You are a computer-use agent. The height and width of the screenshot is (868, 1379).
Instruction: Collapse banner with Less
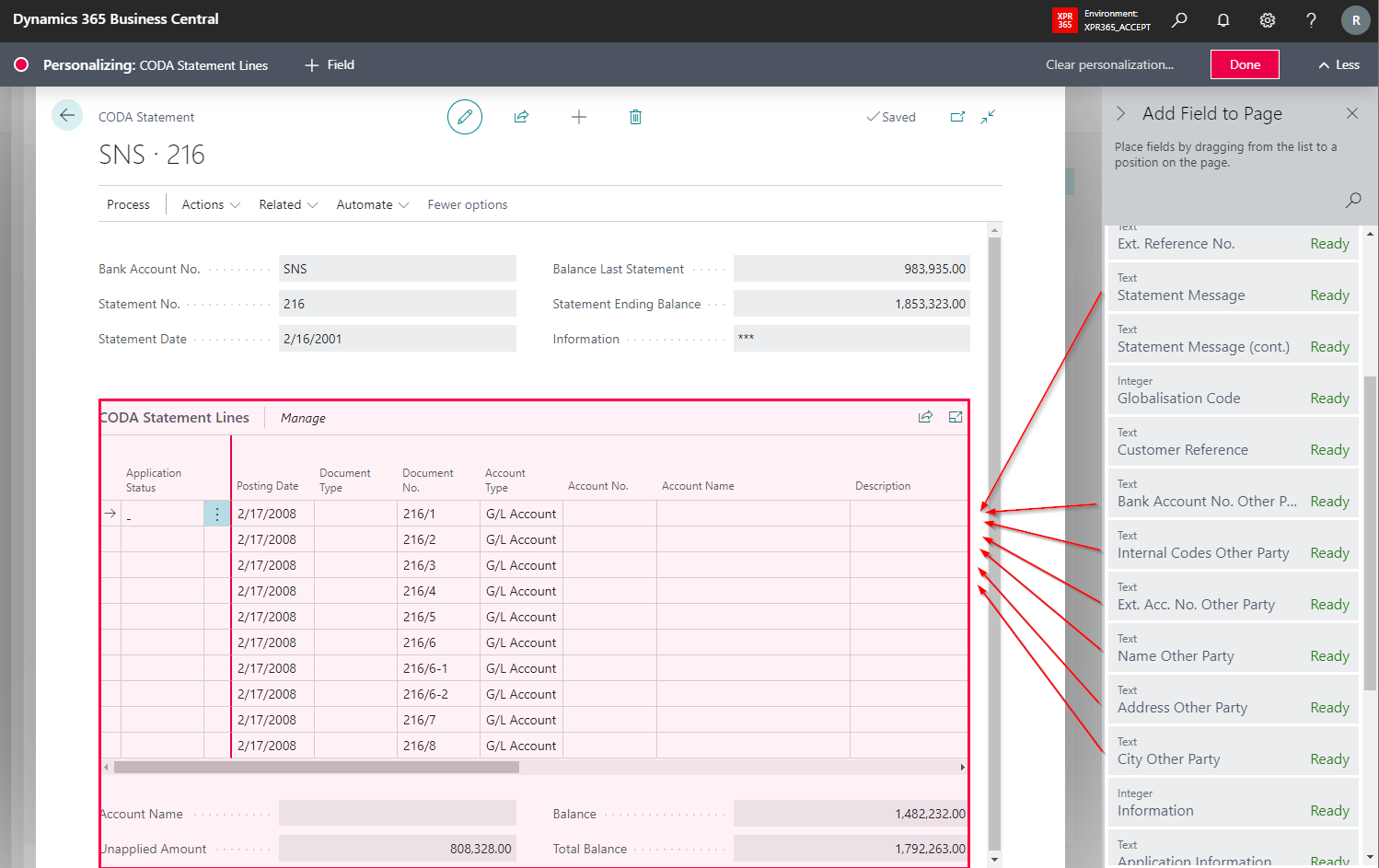[1338, 64]
